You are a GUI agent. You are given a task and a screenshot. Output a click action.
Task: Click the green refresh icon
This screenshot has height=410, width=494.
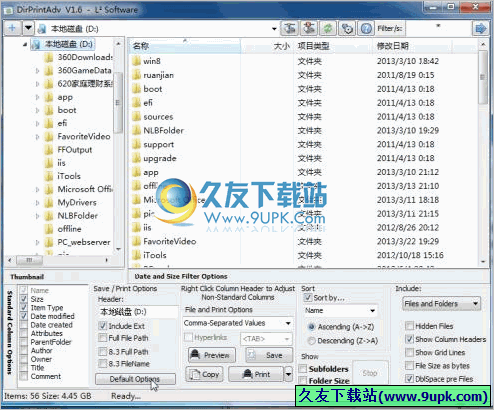(328, 29)
